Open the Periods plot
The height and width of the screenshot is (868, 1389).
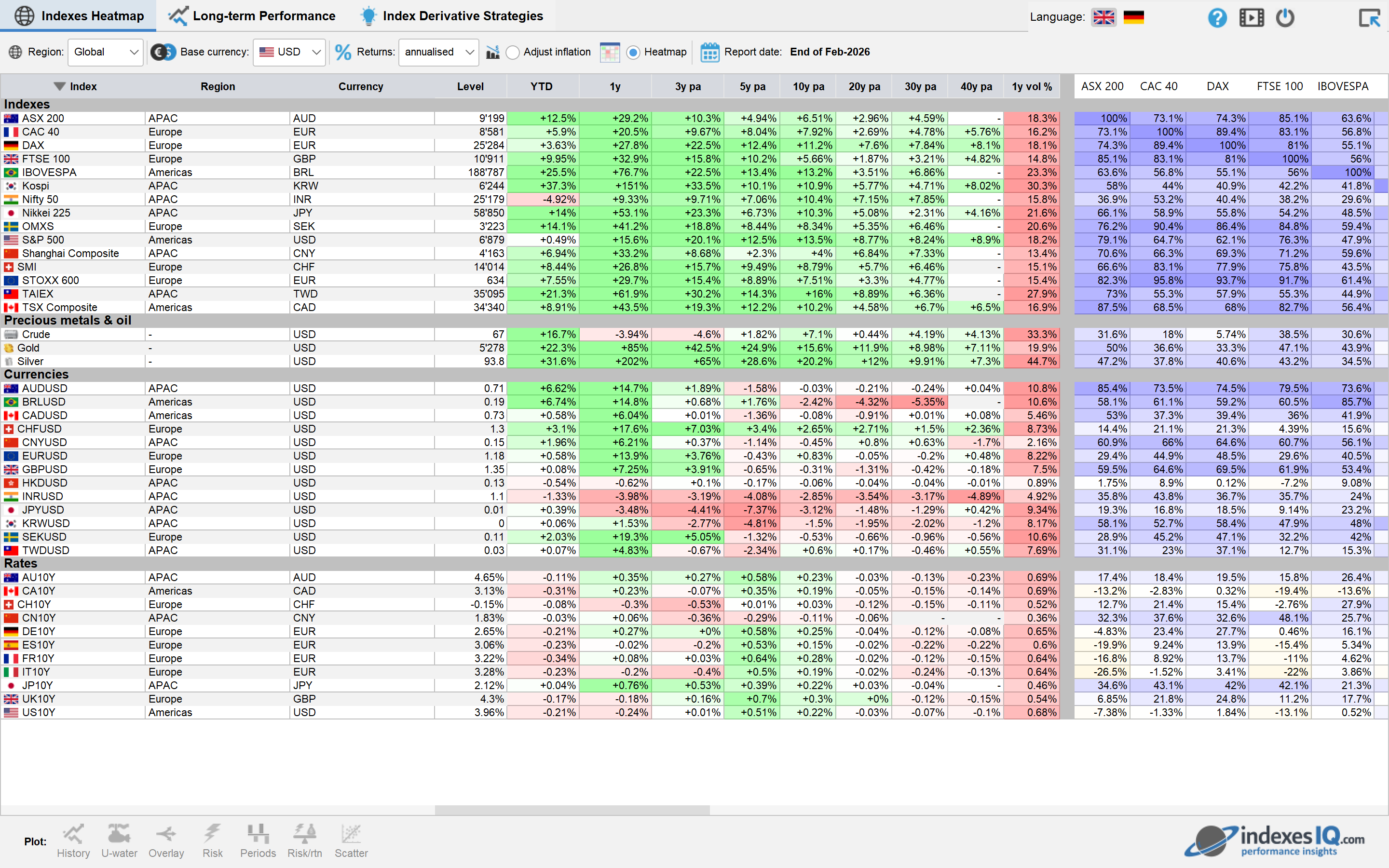tap(259, 841)
